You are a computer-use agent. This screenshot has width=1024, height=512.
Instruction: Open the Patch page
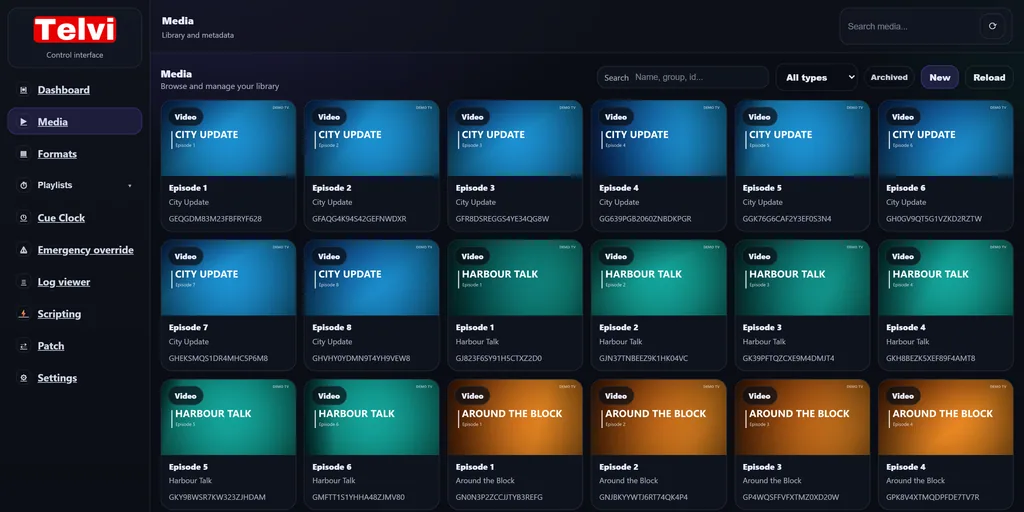click(x=50, y=346)
